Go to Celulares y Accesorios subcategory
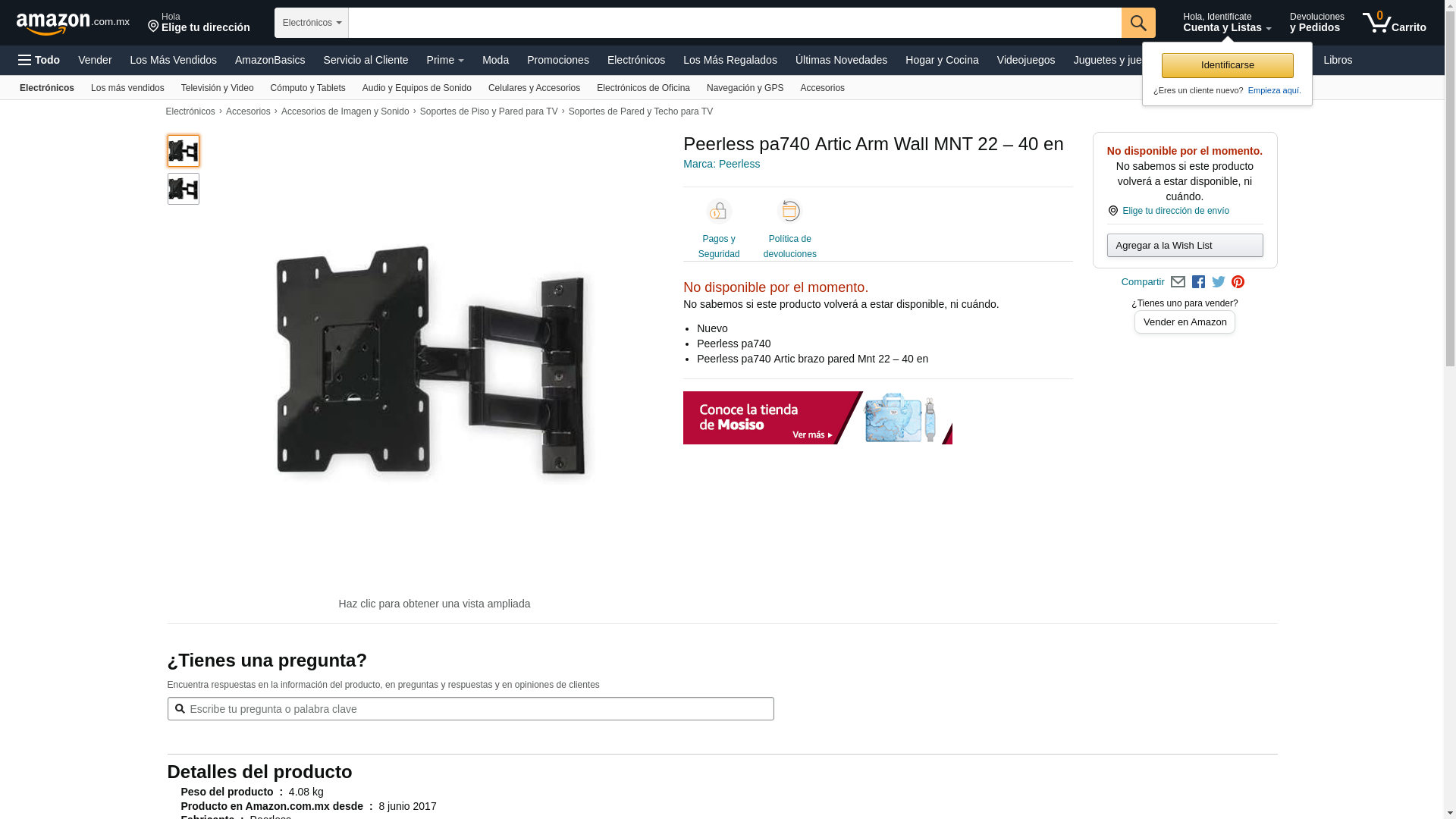 coord(534,88)
